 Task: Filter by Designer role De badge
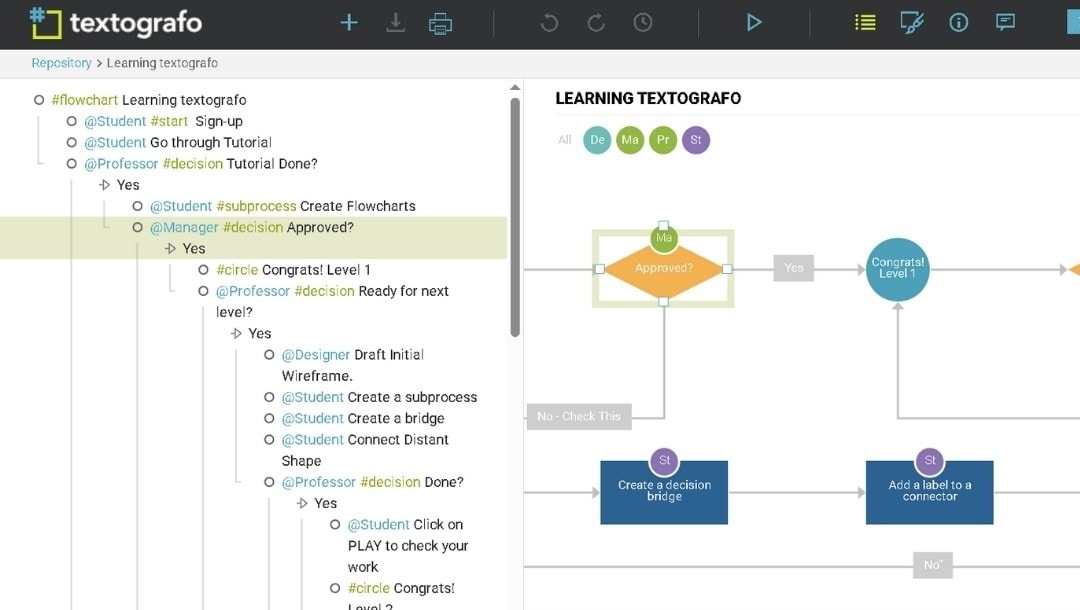coord(597,140)
